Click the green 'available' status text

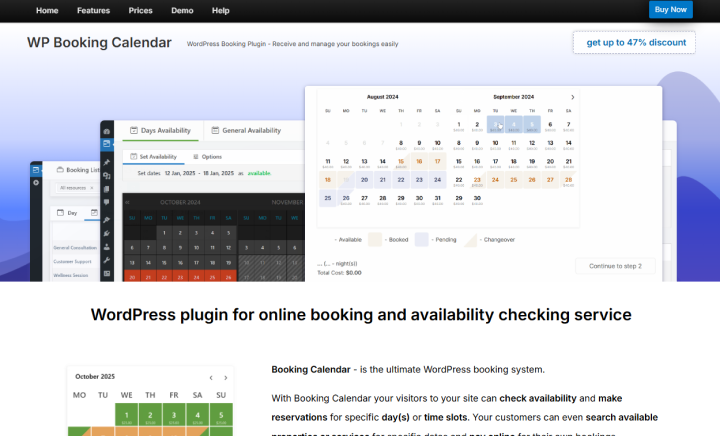tap(259, 173)
